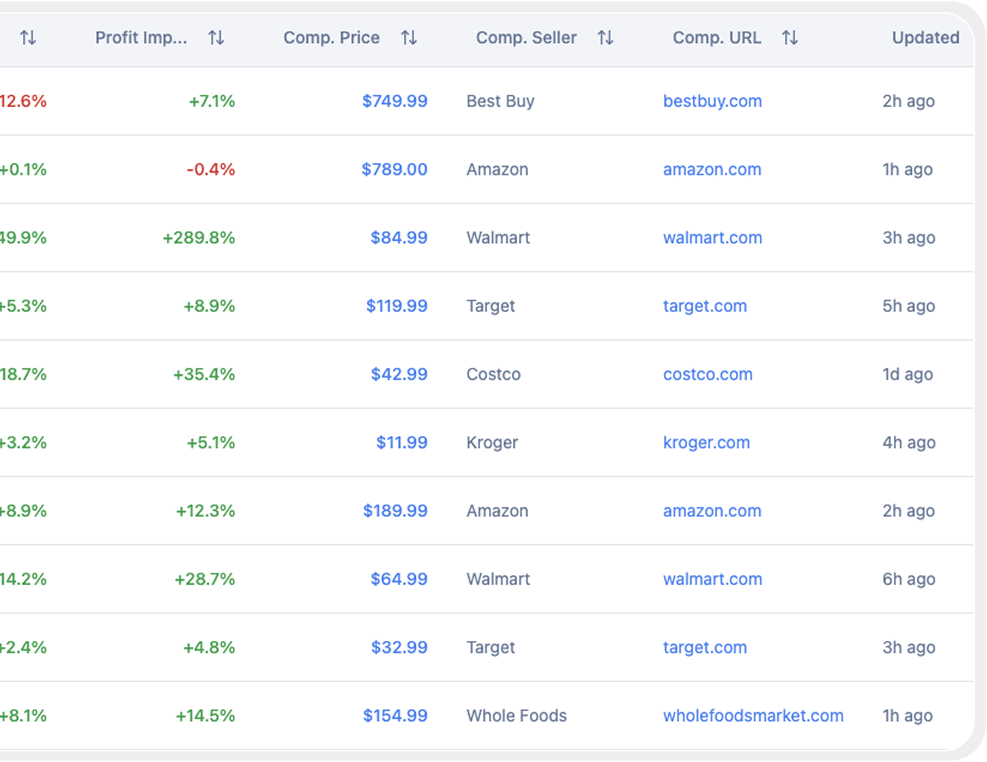Click the Updated column header
The width and height of the screenshot is (987, 762).
pyautogui.click(x=925, y=37)
